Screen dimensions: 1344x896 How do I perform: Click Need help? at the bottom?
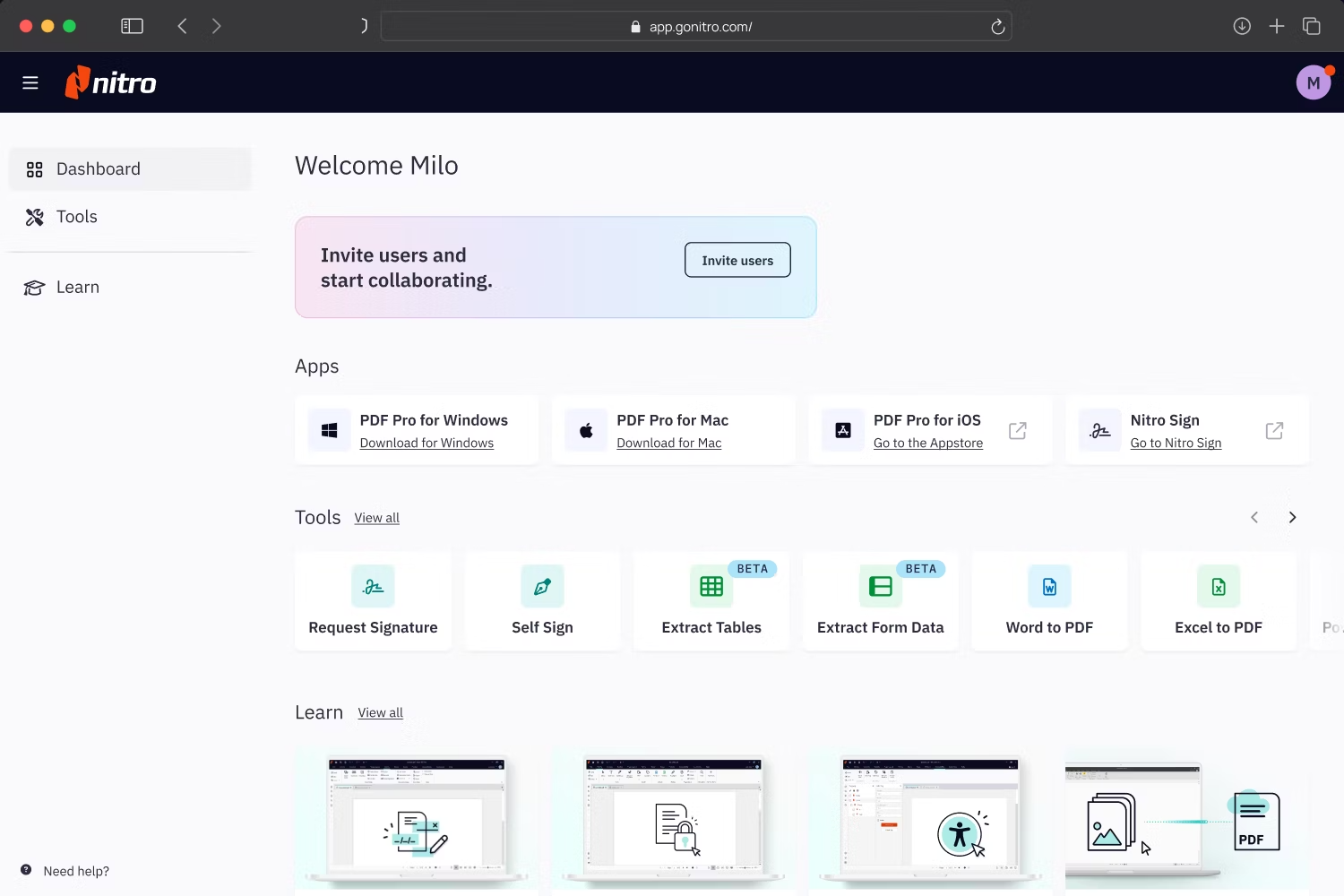tap(65, 871)
